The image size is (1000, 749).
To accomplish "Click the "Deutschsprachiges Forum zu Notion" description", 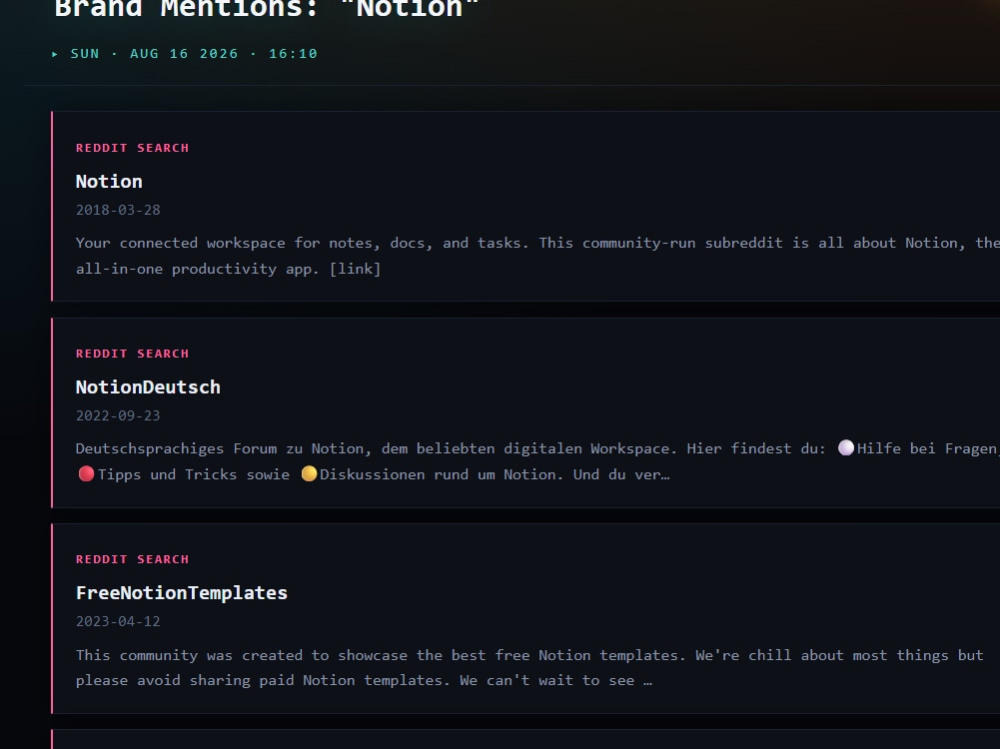I will (x=538, y=461).
